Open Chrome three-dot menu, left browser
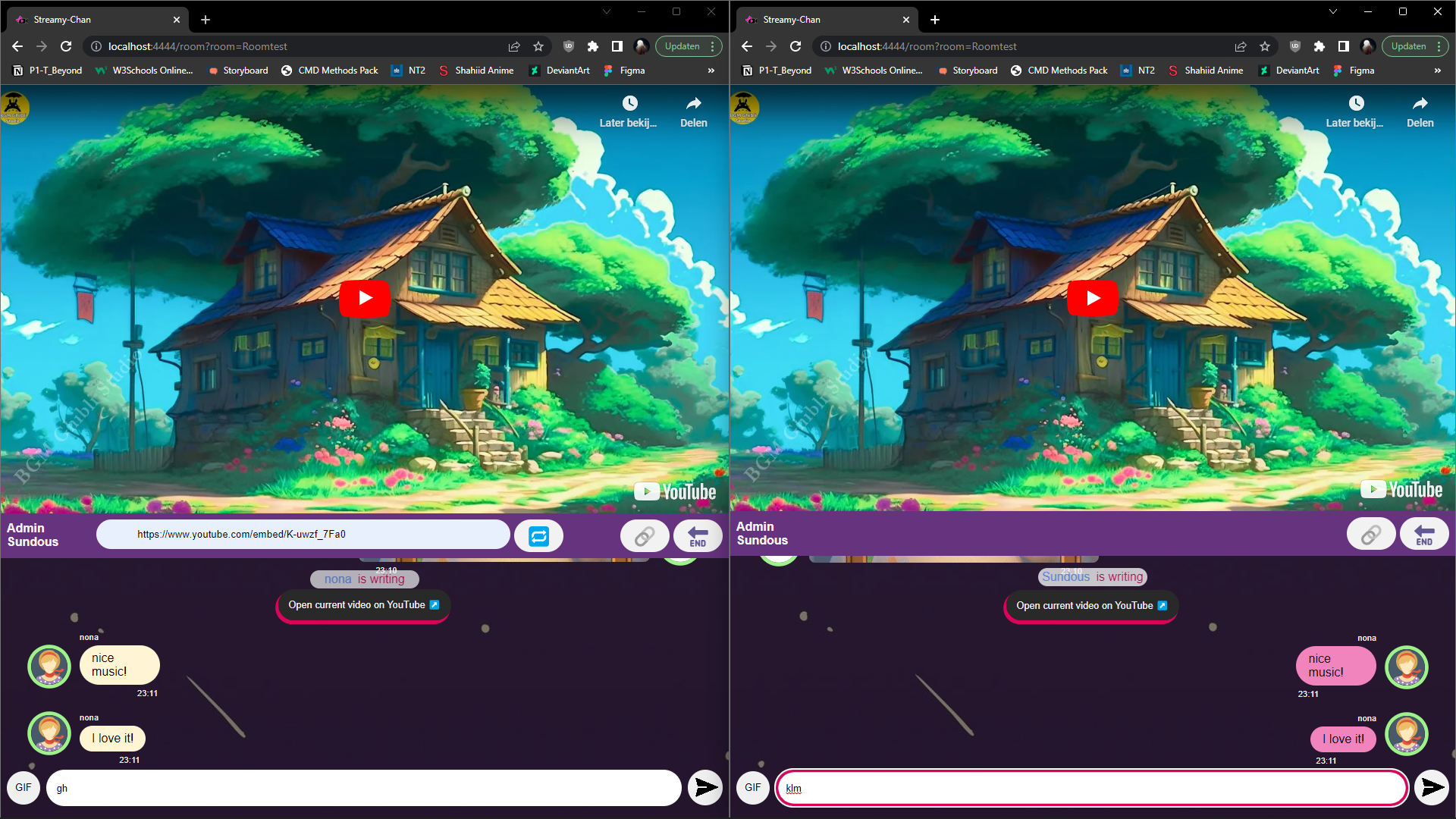This screenshot has width=1456, height=819. 713,46
